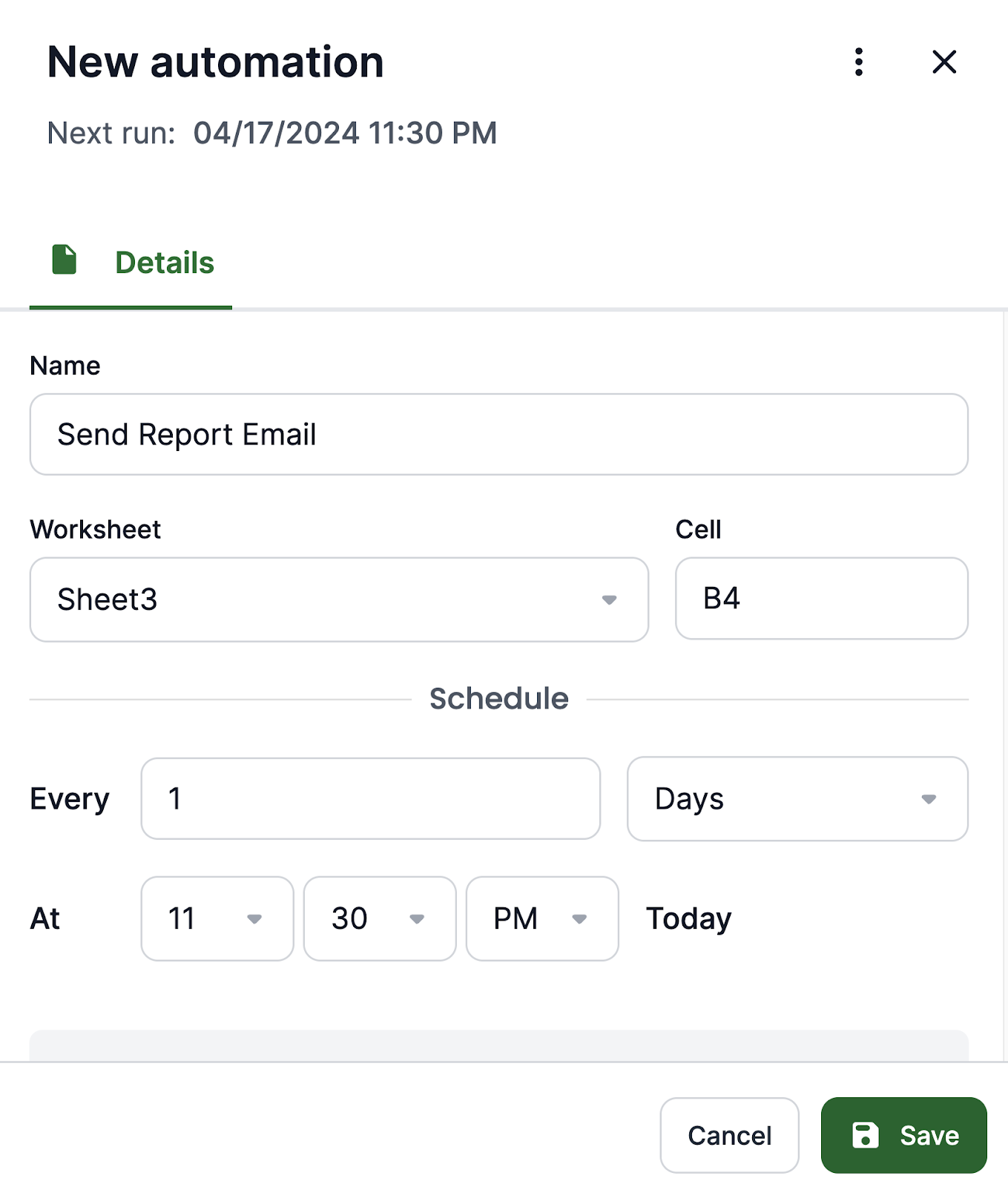Open the minutes dropdown showing 30
Image resolution: width=1008 pixels, height=1187 pixels.
pyautogui.click(x=380, y=918)
